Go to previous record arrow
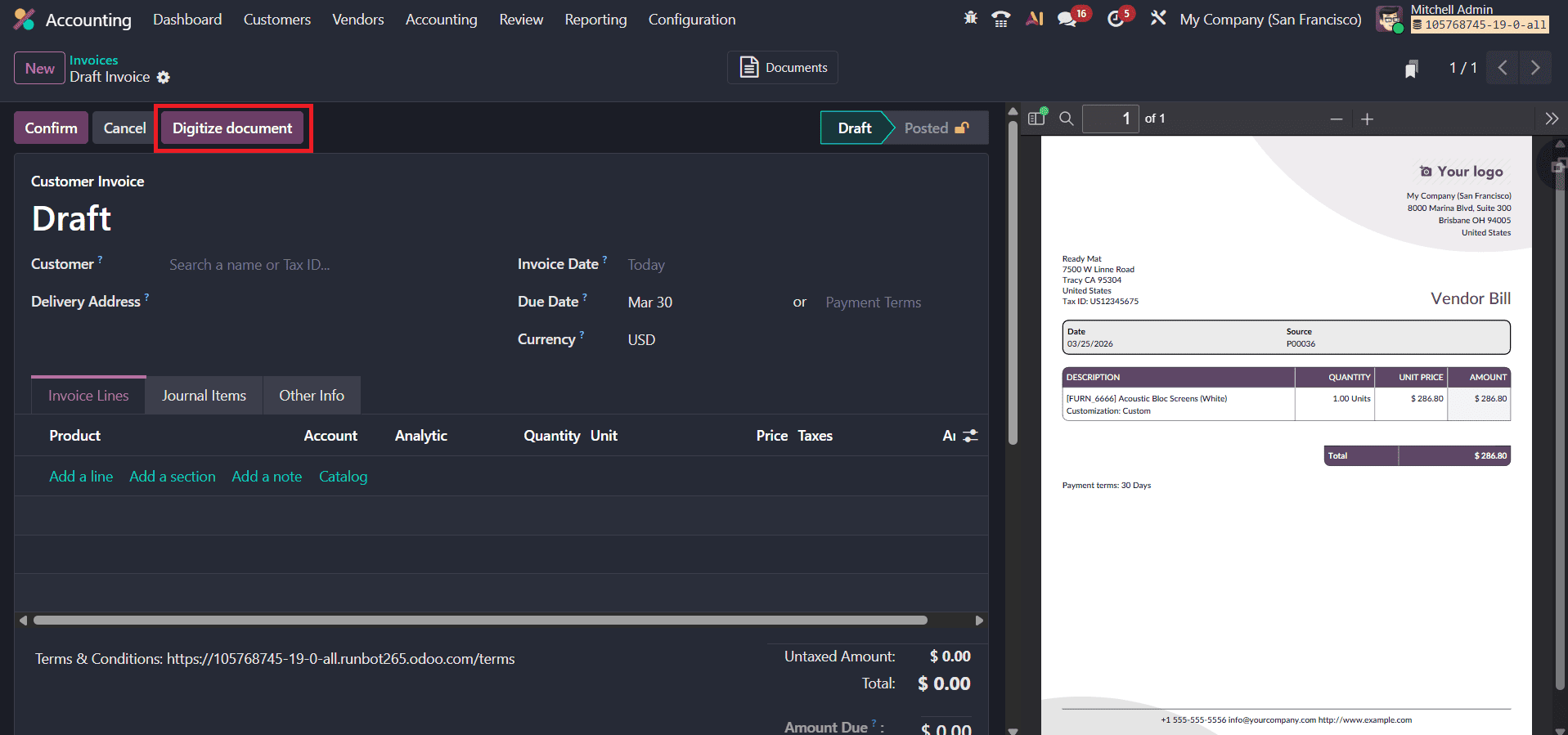Screen dimensions: 1568x735 [x=1503, y=68]
